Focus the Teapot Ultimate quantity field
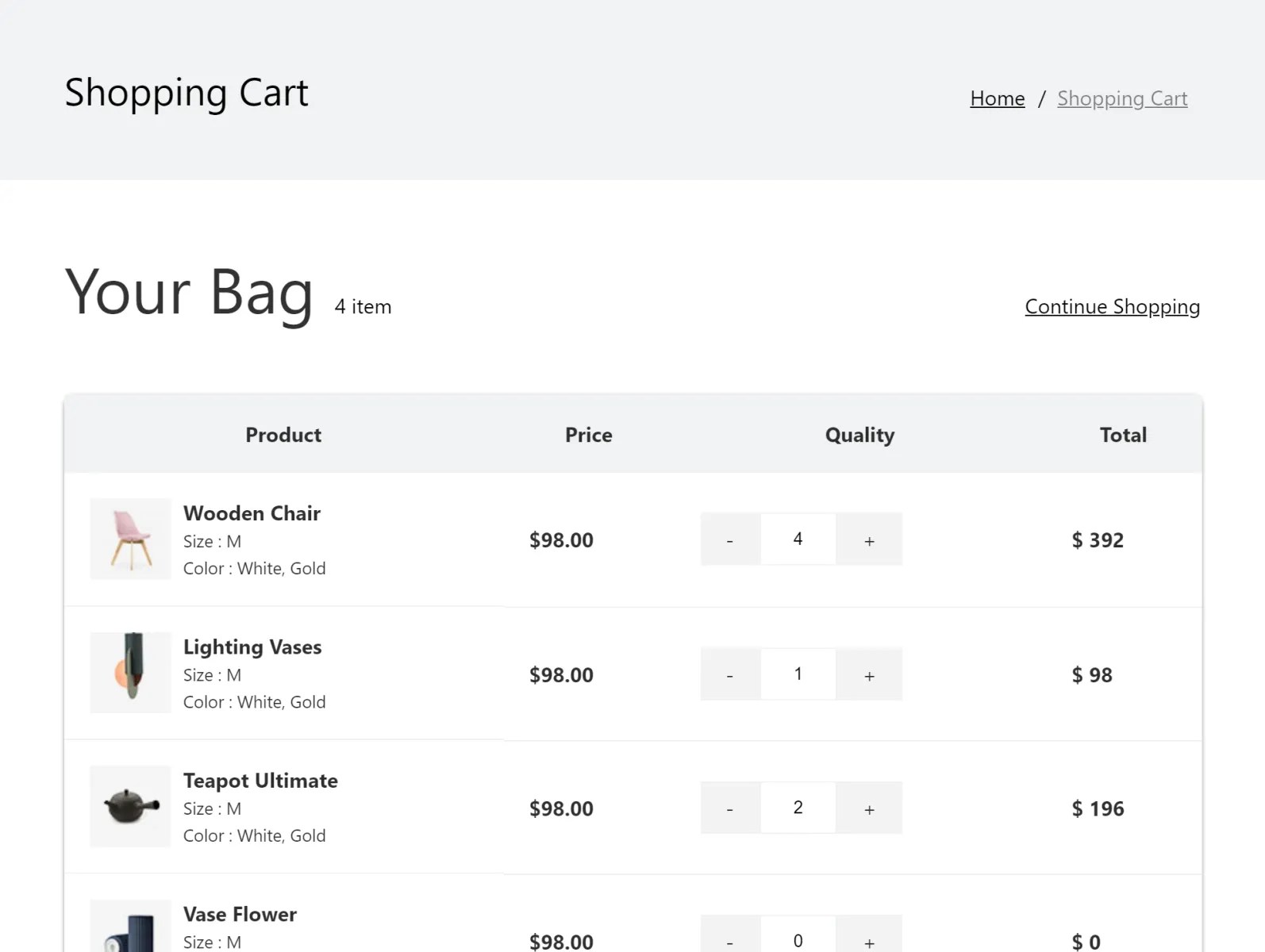This screenshot has width=1265, height=952. (798, 808)
